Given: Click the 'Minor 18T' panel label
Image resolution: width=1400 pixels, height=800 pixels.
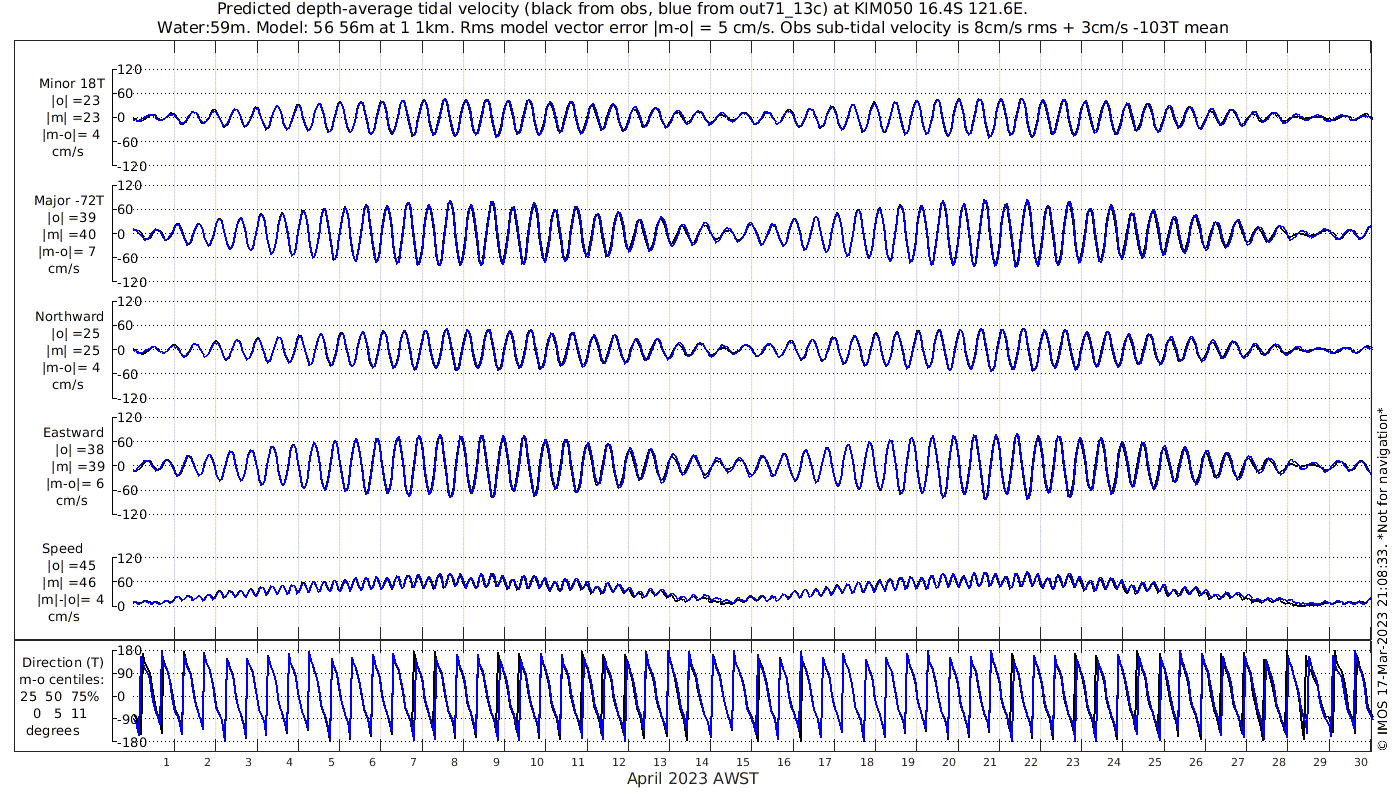Looking at the screenshot, I should (x=71, y=84).
